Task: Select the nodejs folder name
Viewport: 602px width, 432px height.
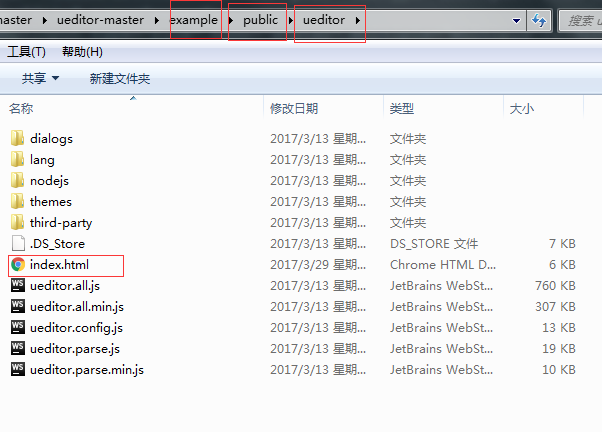Action: (x=50, y=181)
